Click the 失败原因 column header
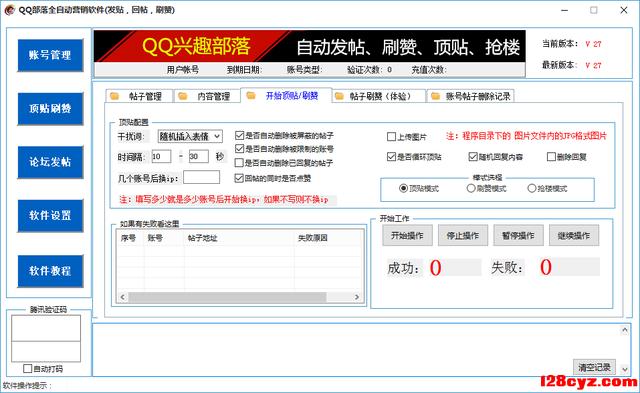This screenshot has height=393, width=640. (x=328, y=238)
